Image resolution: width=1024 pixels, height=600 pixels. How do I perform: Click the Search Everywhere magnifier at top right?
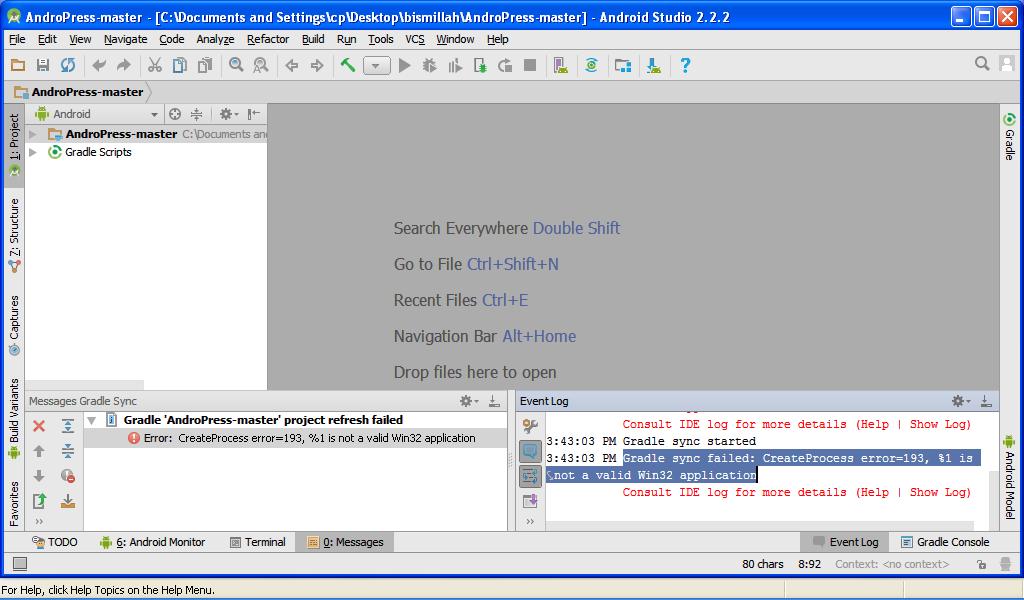click(x=982, y=63)
